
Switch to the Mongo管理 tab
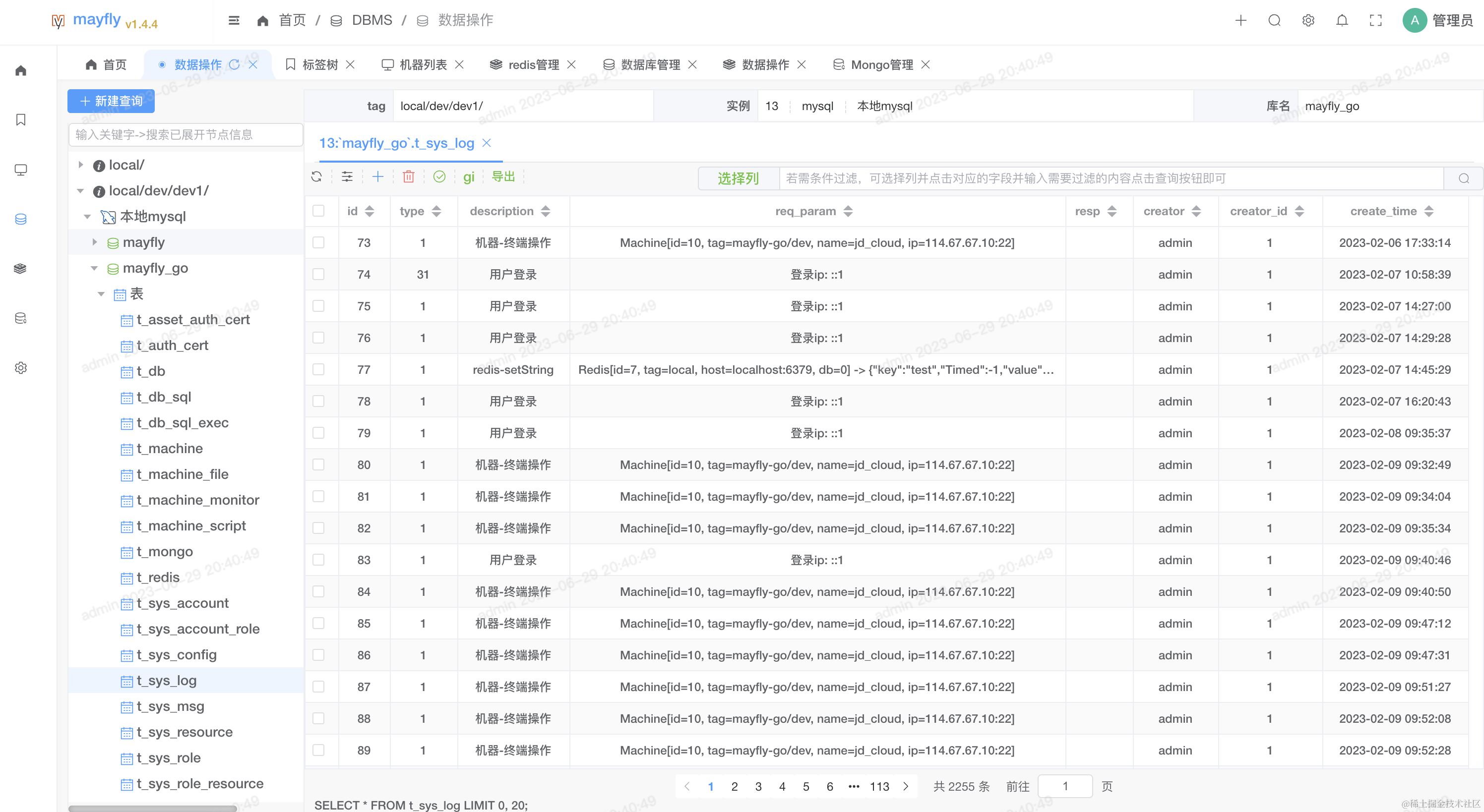[881, 64]
